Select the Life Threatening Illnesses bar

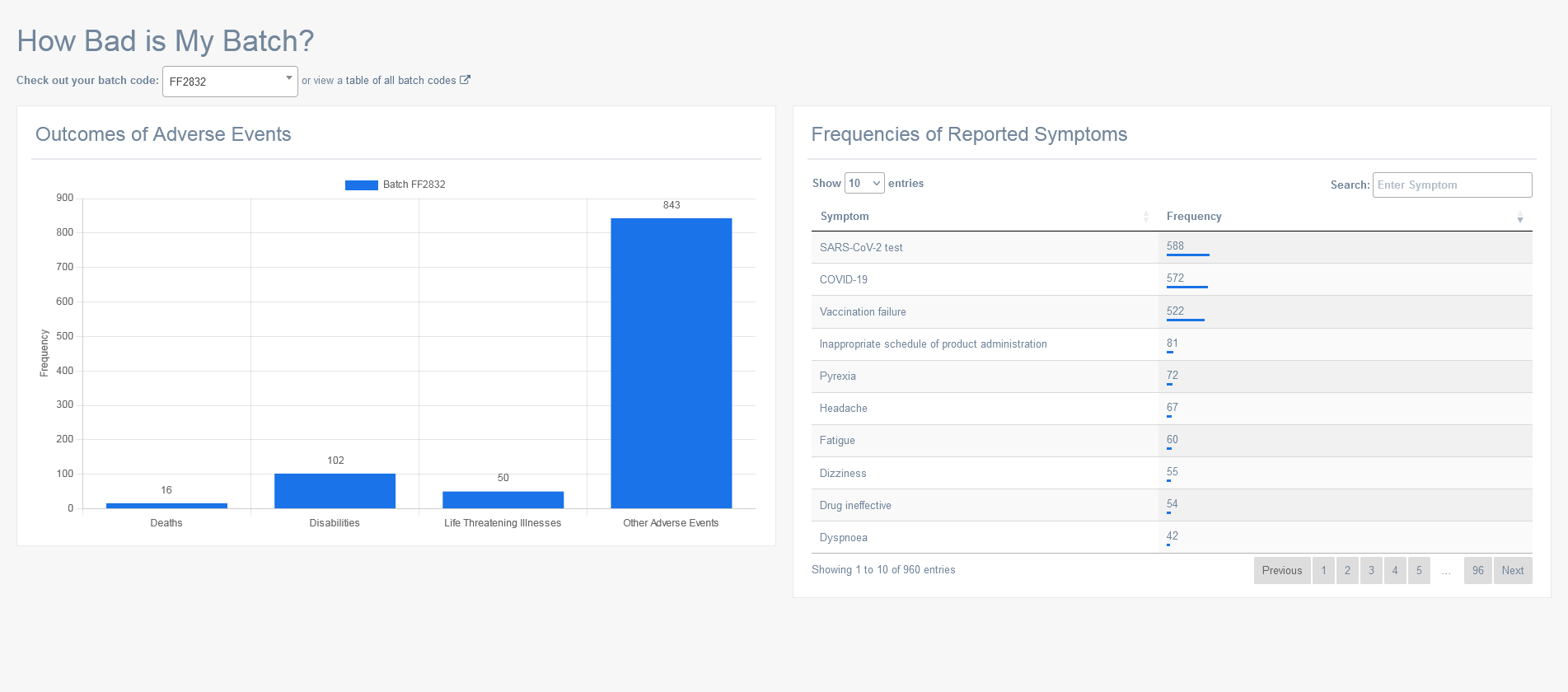coord(503,499)
